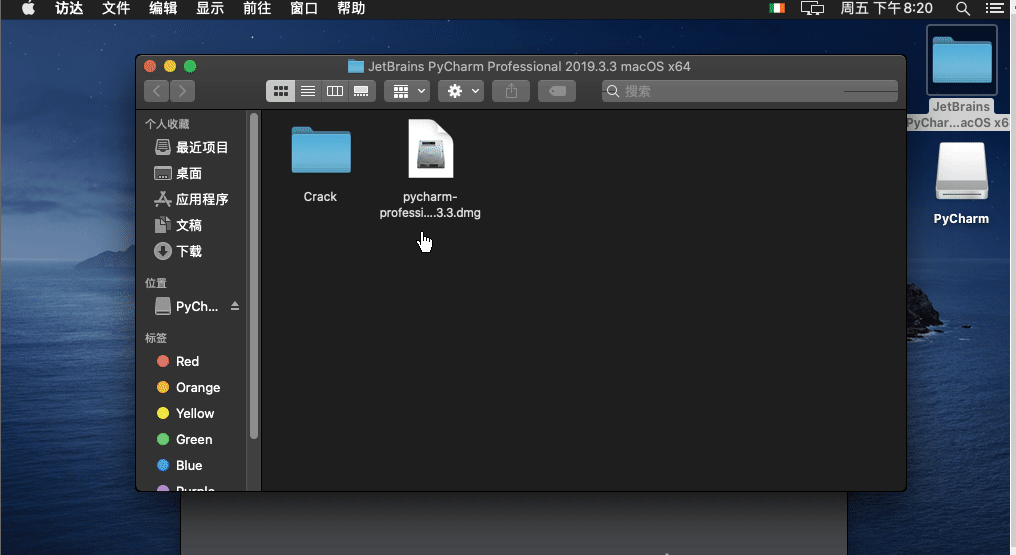The height and width of the screenshot is (555, 1016).
Task: Select the PyCh... volume in the sidebar
Action: pyautogui.click(x=187, y=306)
